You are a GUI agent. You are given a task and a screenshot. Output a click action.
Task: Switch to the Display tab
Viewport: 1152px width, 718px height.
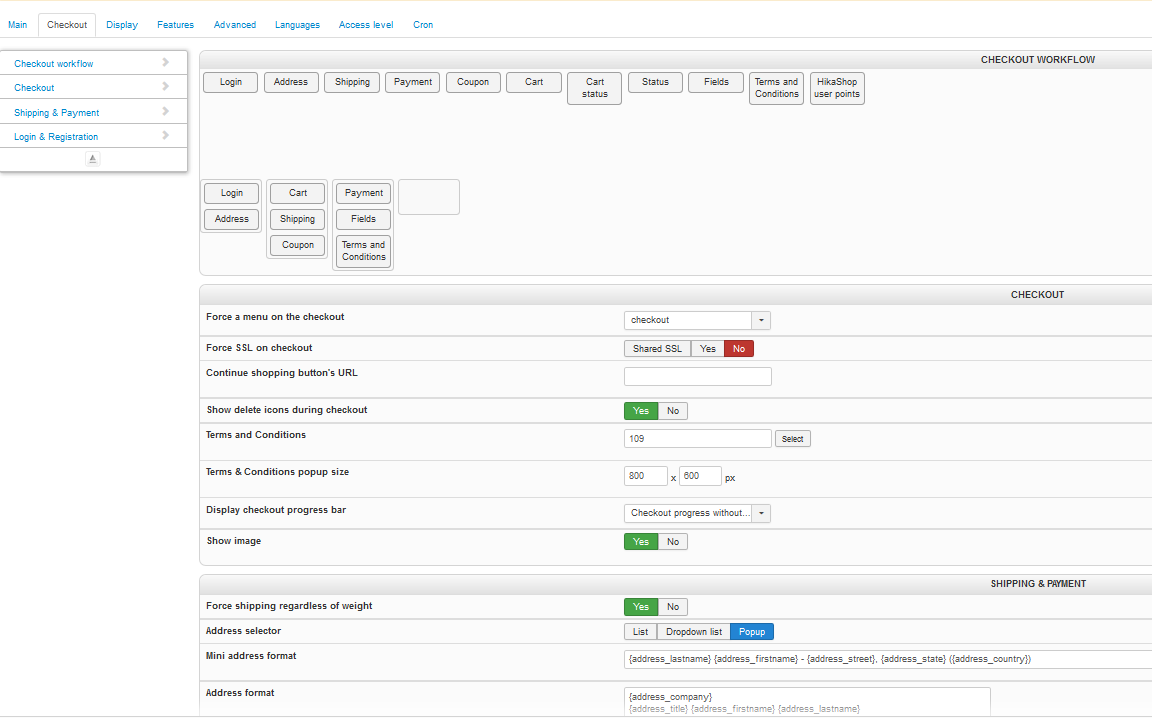coord(122,25)
